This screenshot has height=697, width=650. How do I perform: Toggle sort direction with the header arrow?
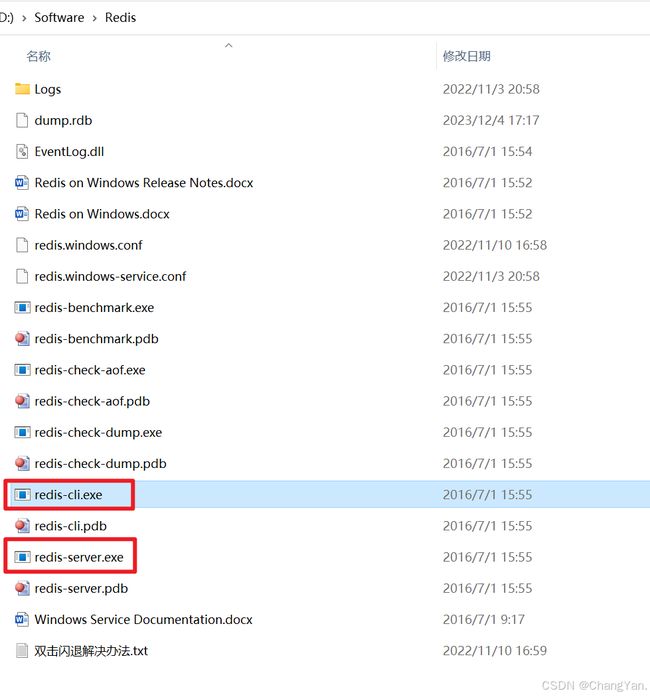tap(229, 45)
